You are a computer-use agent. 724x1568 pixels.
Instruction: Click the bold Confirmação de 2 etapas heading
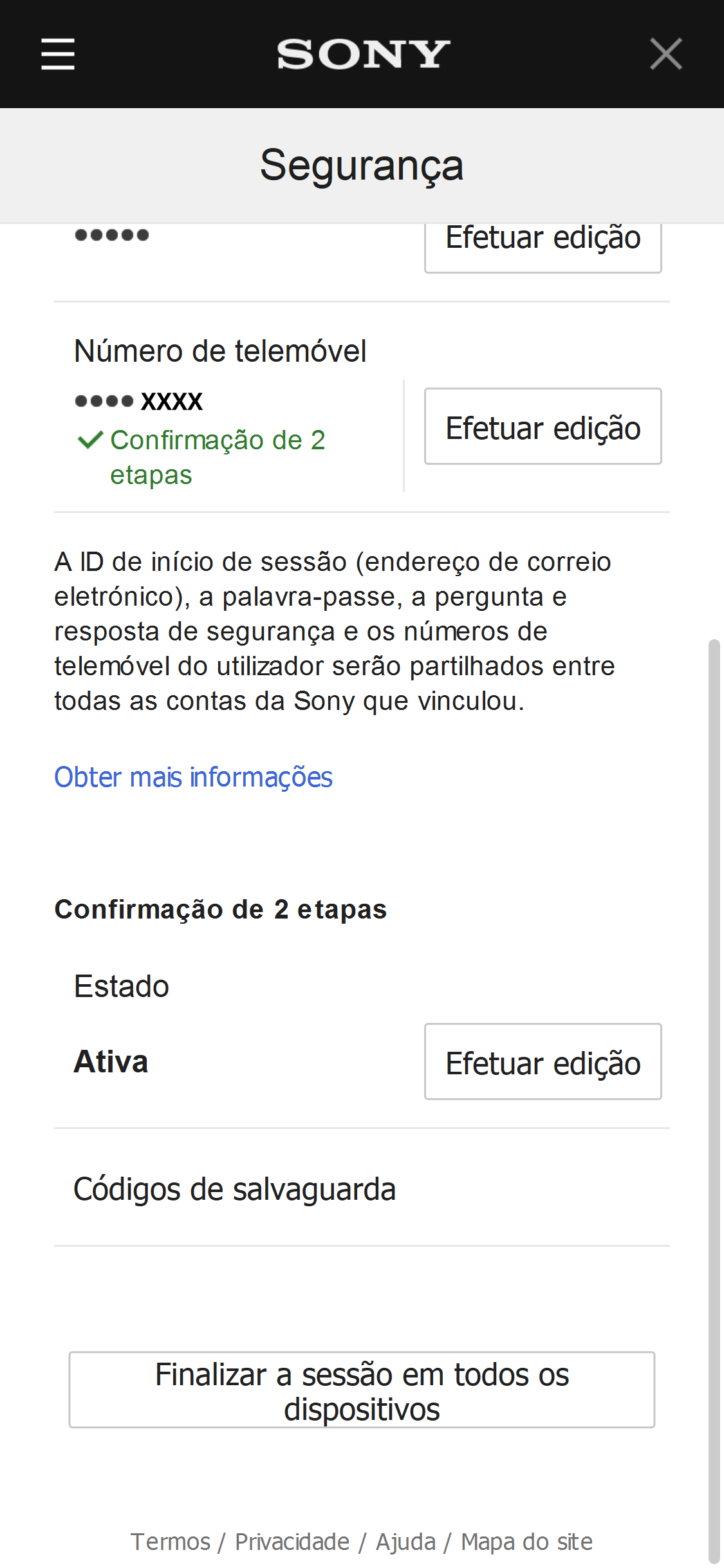coord(221,910)
